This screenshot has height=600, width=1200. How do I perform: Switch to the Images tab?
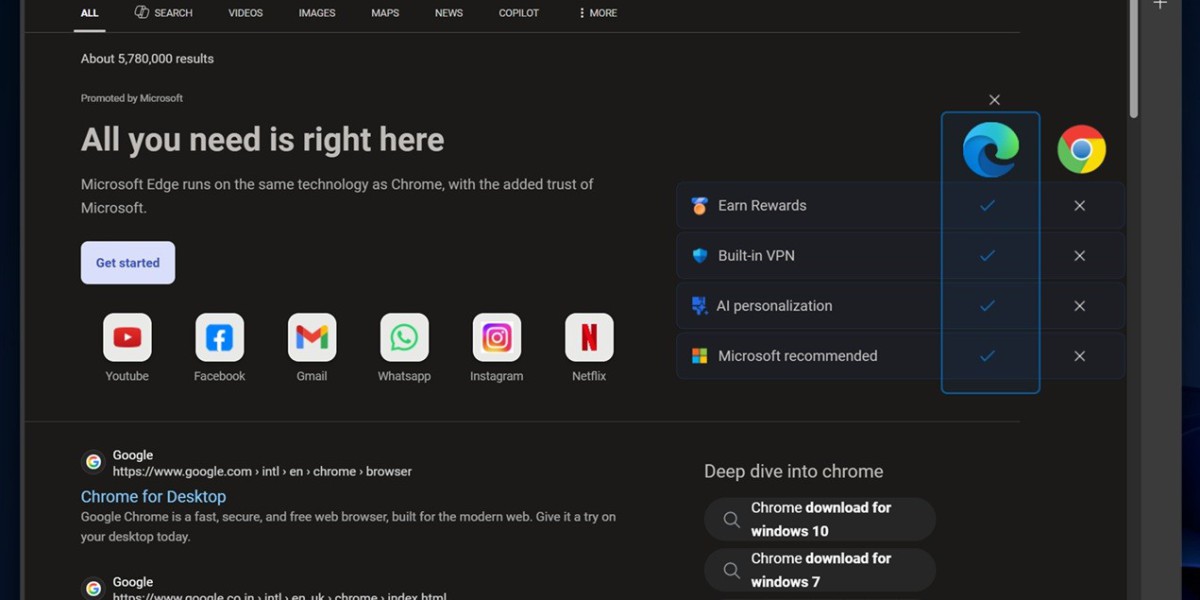317,13
